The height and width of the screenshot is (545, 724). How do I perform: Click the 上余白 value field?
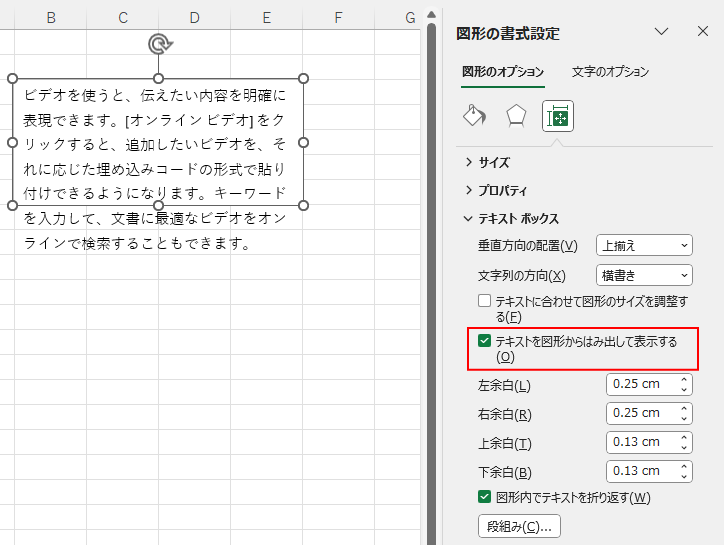coord(641,442)
